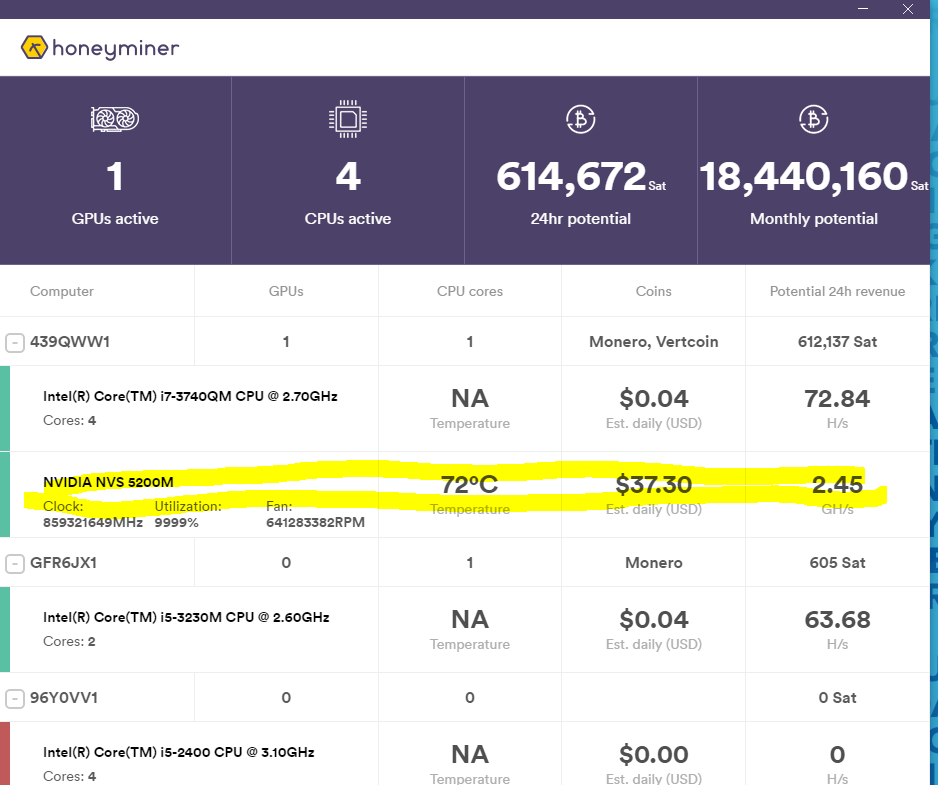Click the $0.00 estimated daily value
The image size is (938, 785).
pos(653,754)
